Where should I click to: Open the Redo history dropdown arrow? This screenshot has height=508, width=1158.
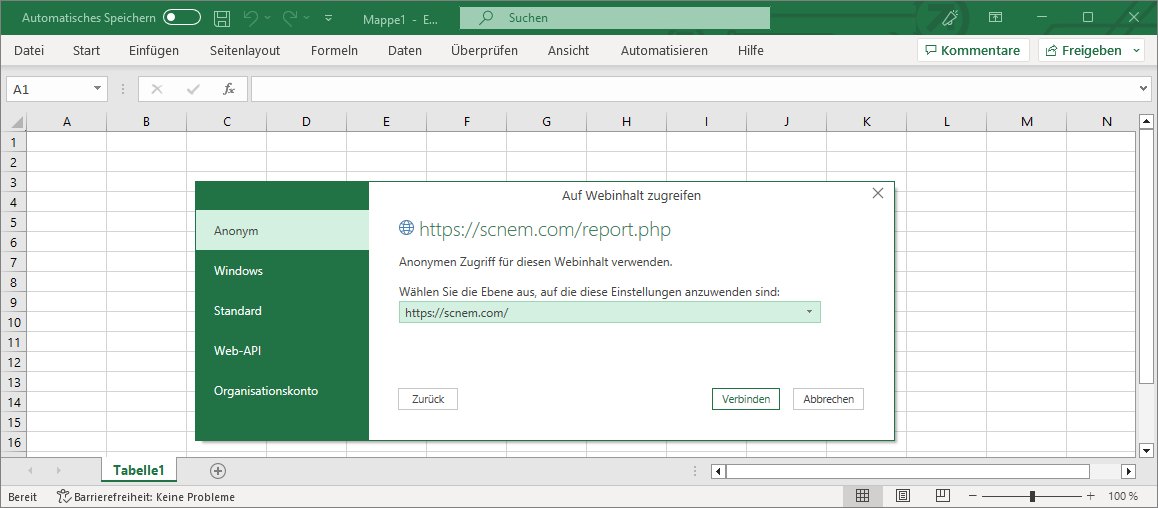coord(306,17)
